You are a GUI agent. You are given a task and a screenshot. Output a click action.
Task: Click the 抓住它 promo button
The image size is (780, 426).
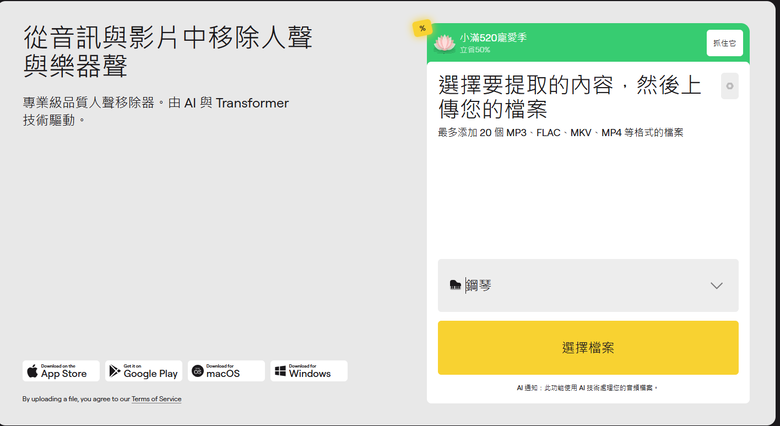pyautogui.click(x=724, y=43)
